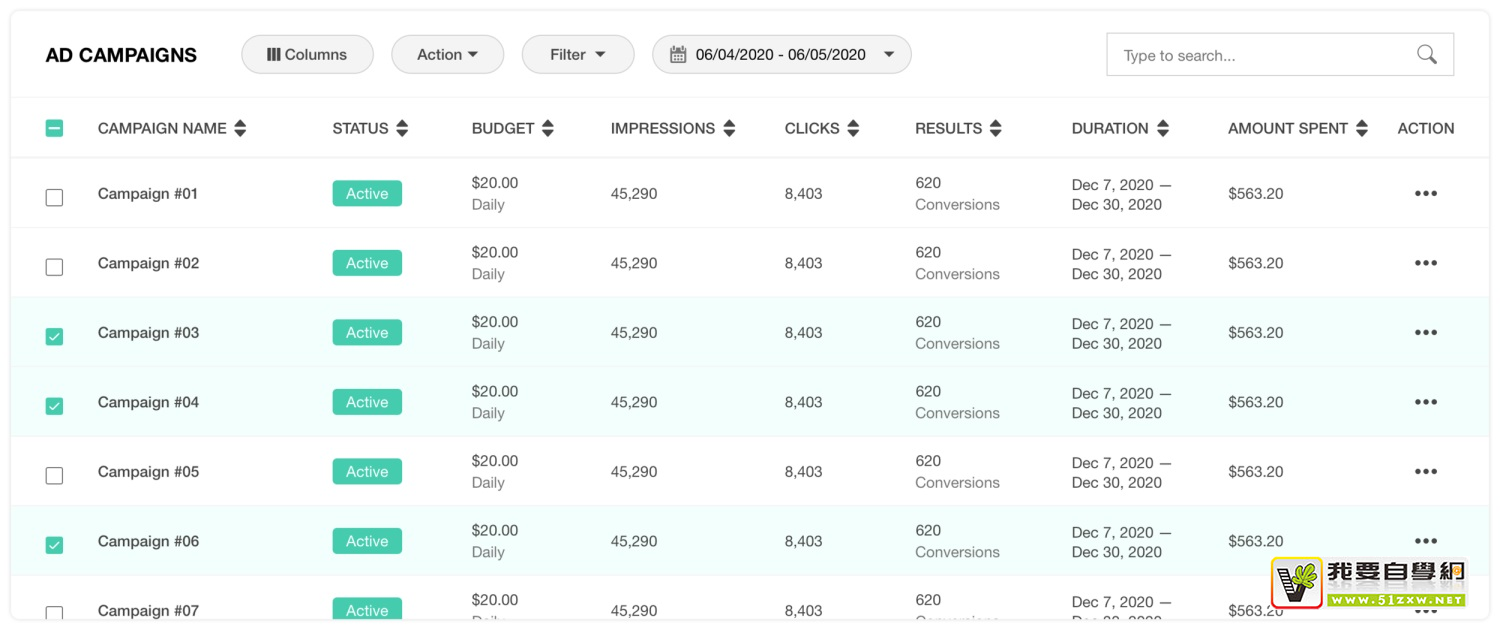Click the search magnifier icon
This screenshot has width=1500, height=630.
point(1427,55)
